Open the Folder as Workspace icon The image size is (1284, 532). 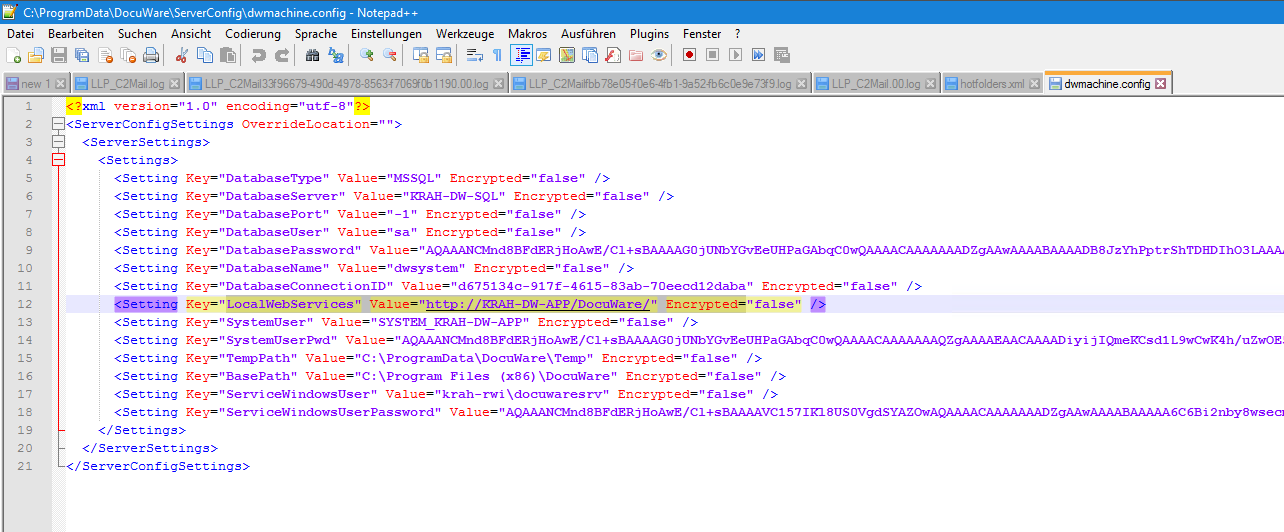pyautogui.click(x=636, y=55)
